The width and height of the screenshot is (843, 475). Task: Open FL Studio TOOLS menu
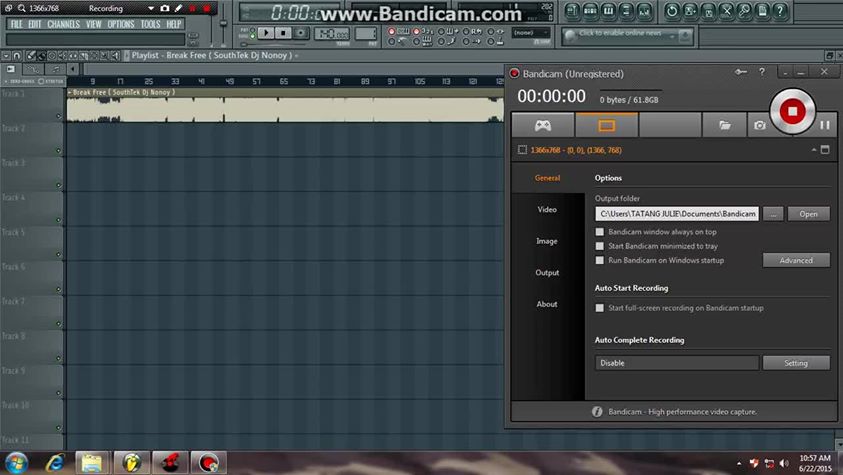(x=151, y=24)
